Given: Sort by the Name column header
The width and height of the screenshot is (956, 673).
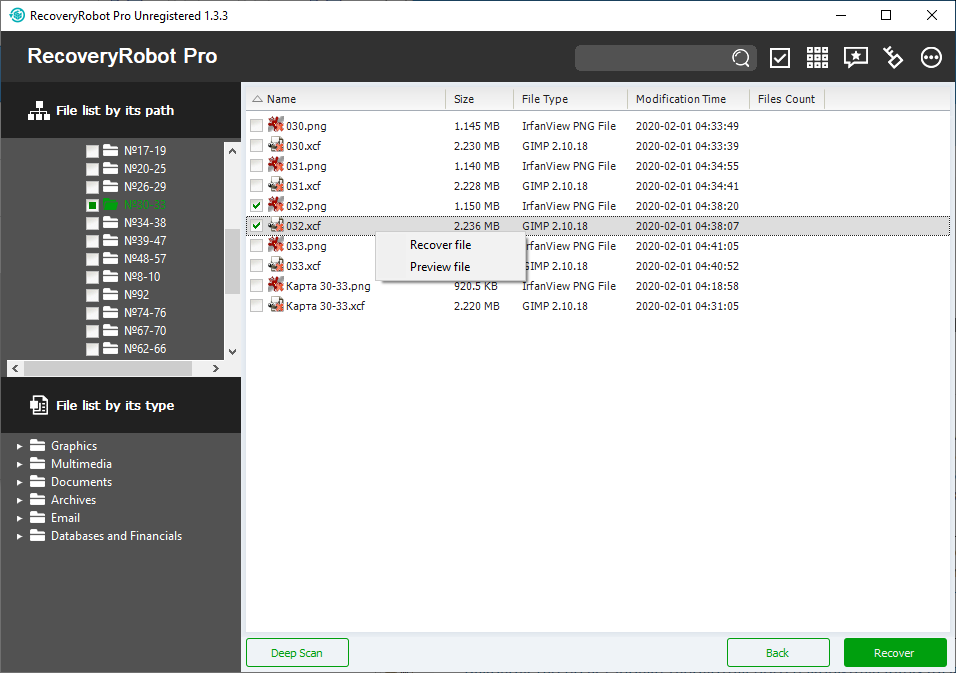Looking at the screenshot, I should click(x=346, y=99).
